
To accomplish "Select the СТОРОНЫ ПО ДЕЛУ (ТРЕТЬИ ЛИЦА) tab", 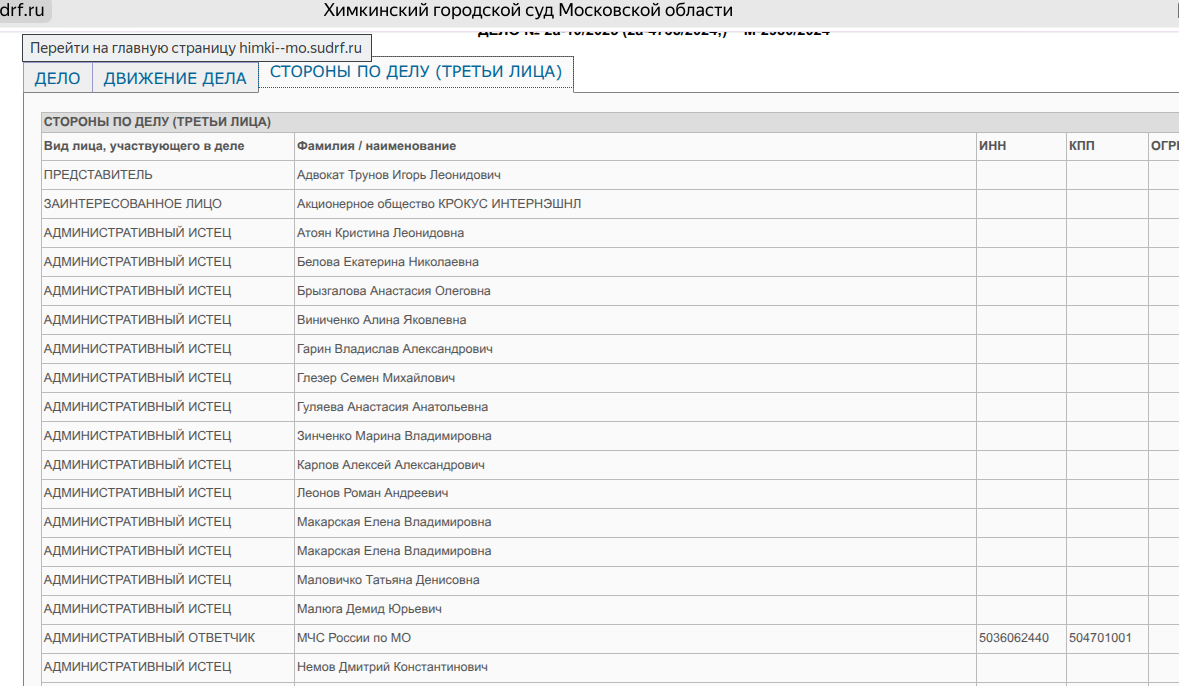I will pyautogui.click(x=416, y=72).
